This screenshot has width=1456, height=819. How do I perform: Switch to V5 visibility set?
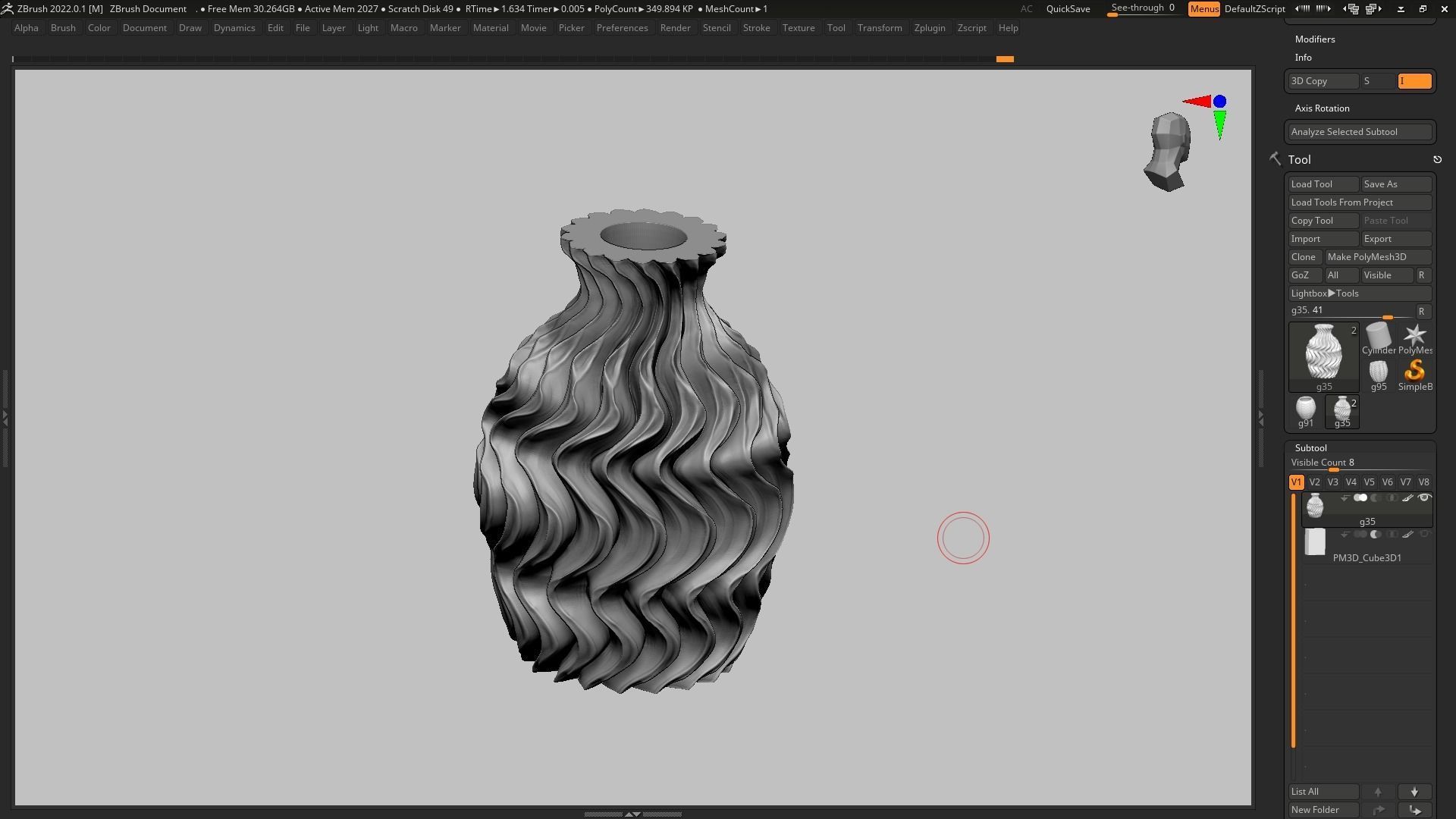click(1369, 482)
